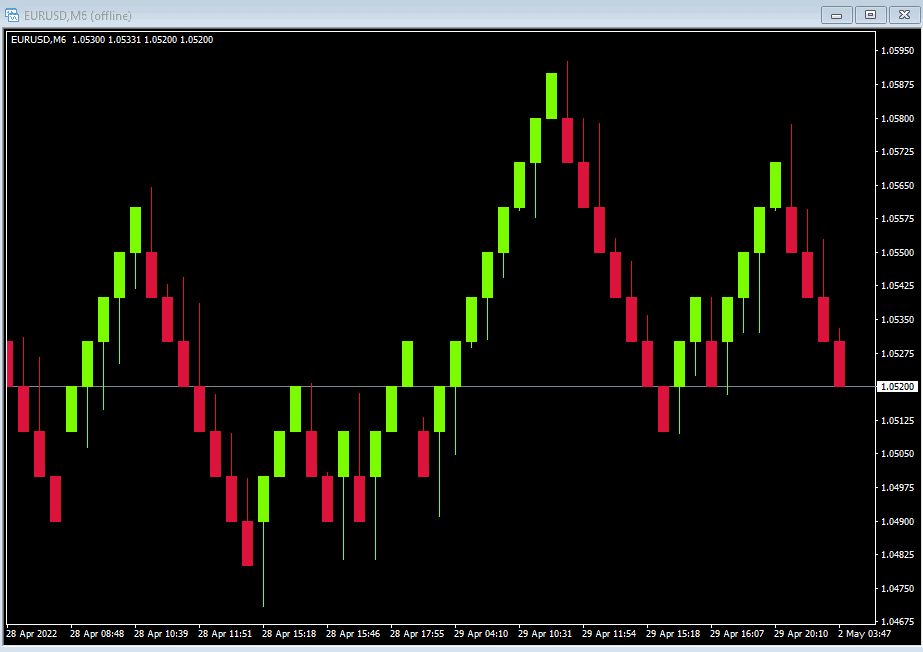
Task: Click the last red candle at the chart's right edge
Action: click(x=839, y=364)
